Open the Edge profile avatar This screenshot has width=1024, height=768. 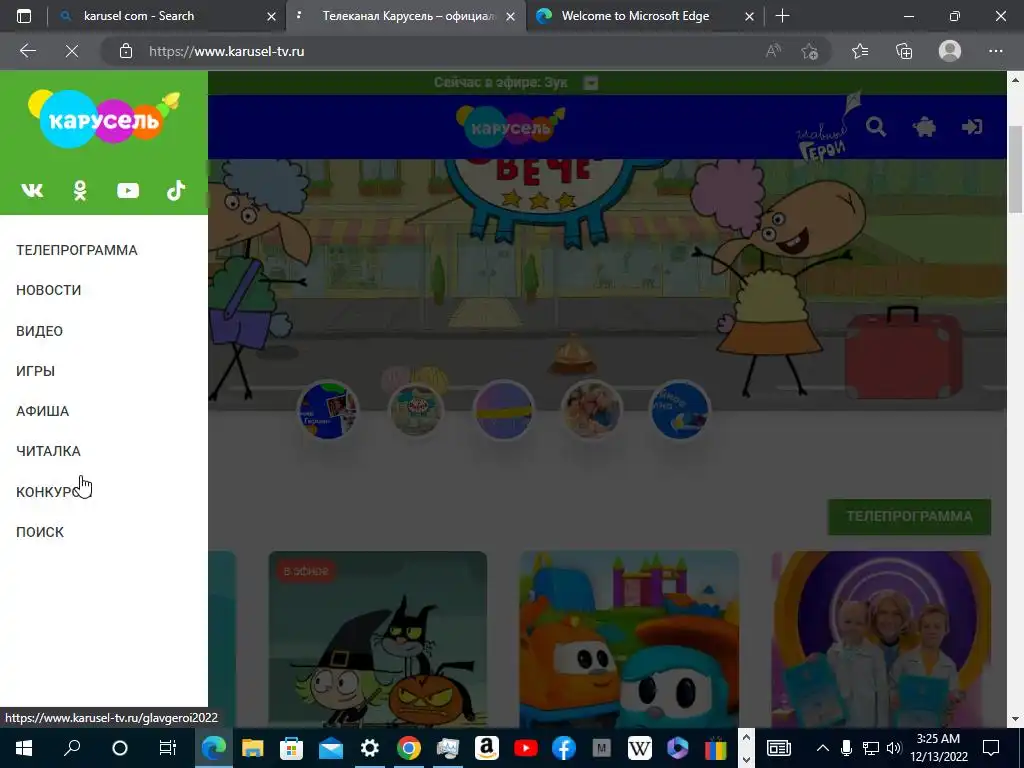point(950,51)
